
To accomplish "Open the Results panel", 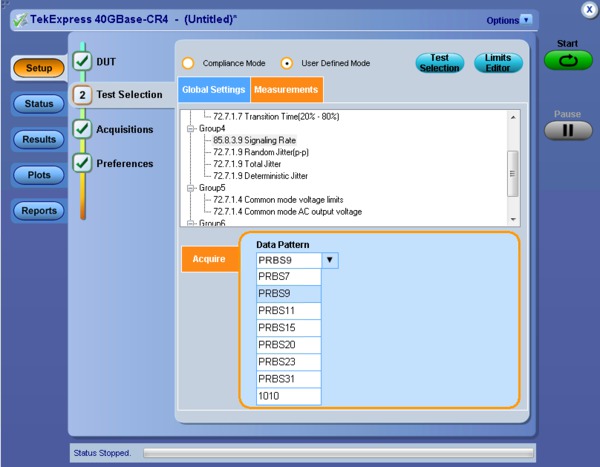I will click(x=39, y=139).
